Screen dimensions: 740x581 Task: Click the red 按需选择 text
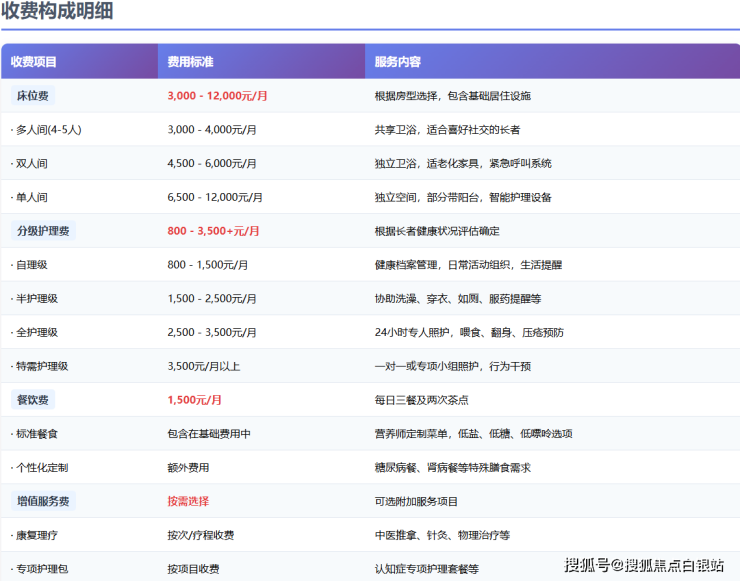[188, 501]
